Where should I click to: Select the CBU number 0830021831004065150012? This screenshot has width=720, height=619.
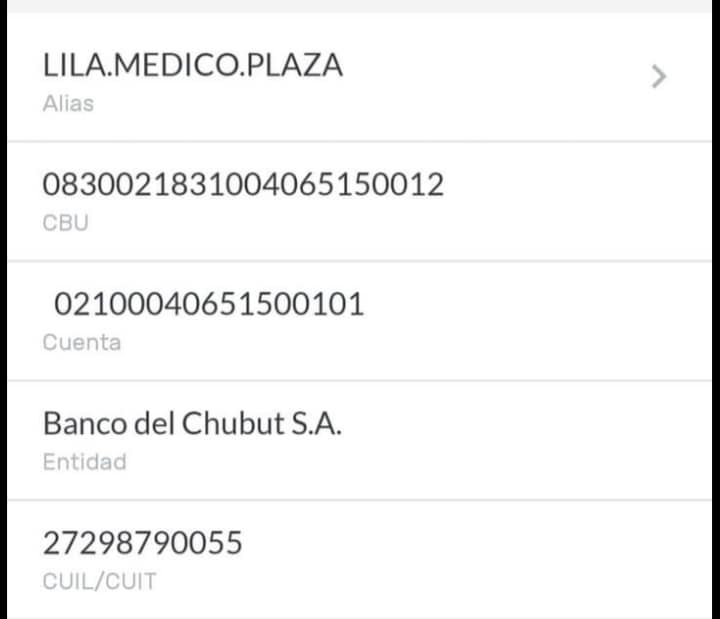[x=243, y=184]
